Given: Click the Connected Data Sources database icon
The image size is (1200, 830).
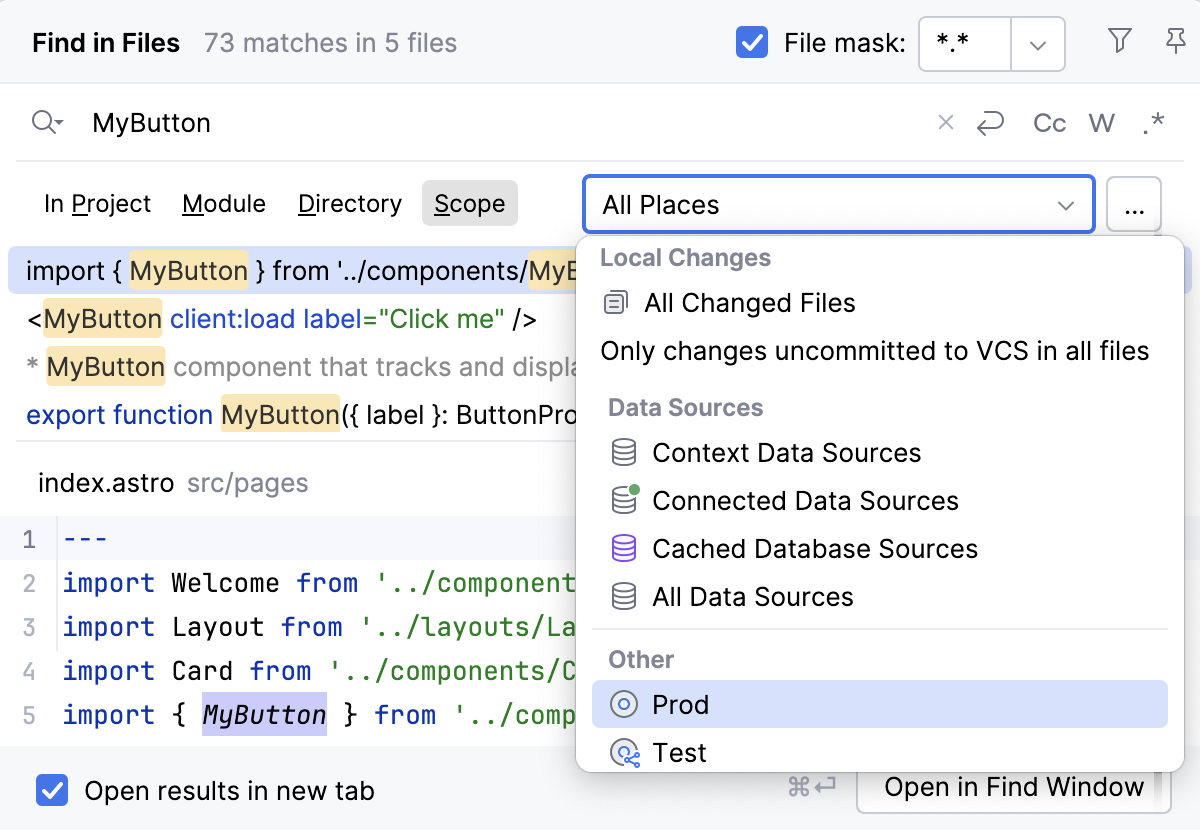Looking at the screenshot, I should [623, 500].
